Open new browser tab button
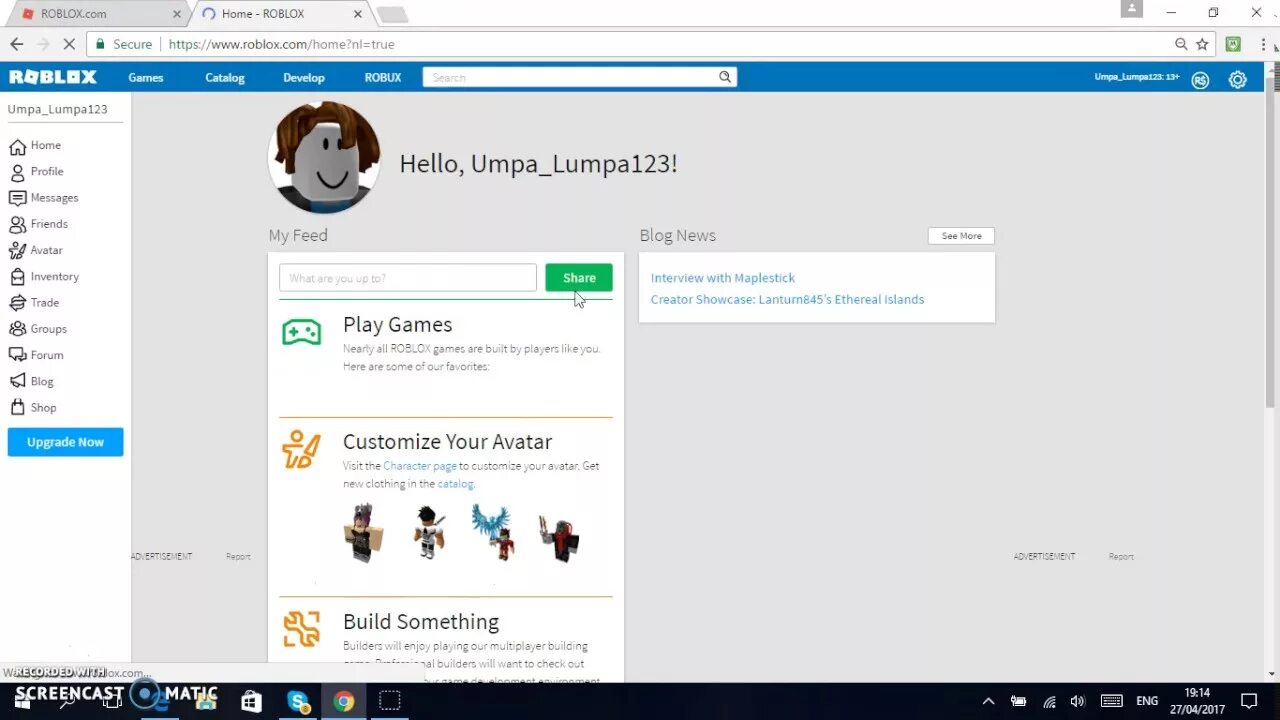 pyautogui.click(x=392, y=14)
